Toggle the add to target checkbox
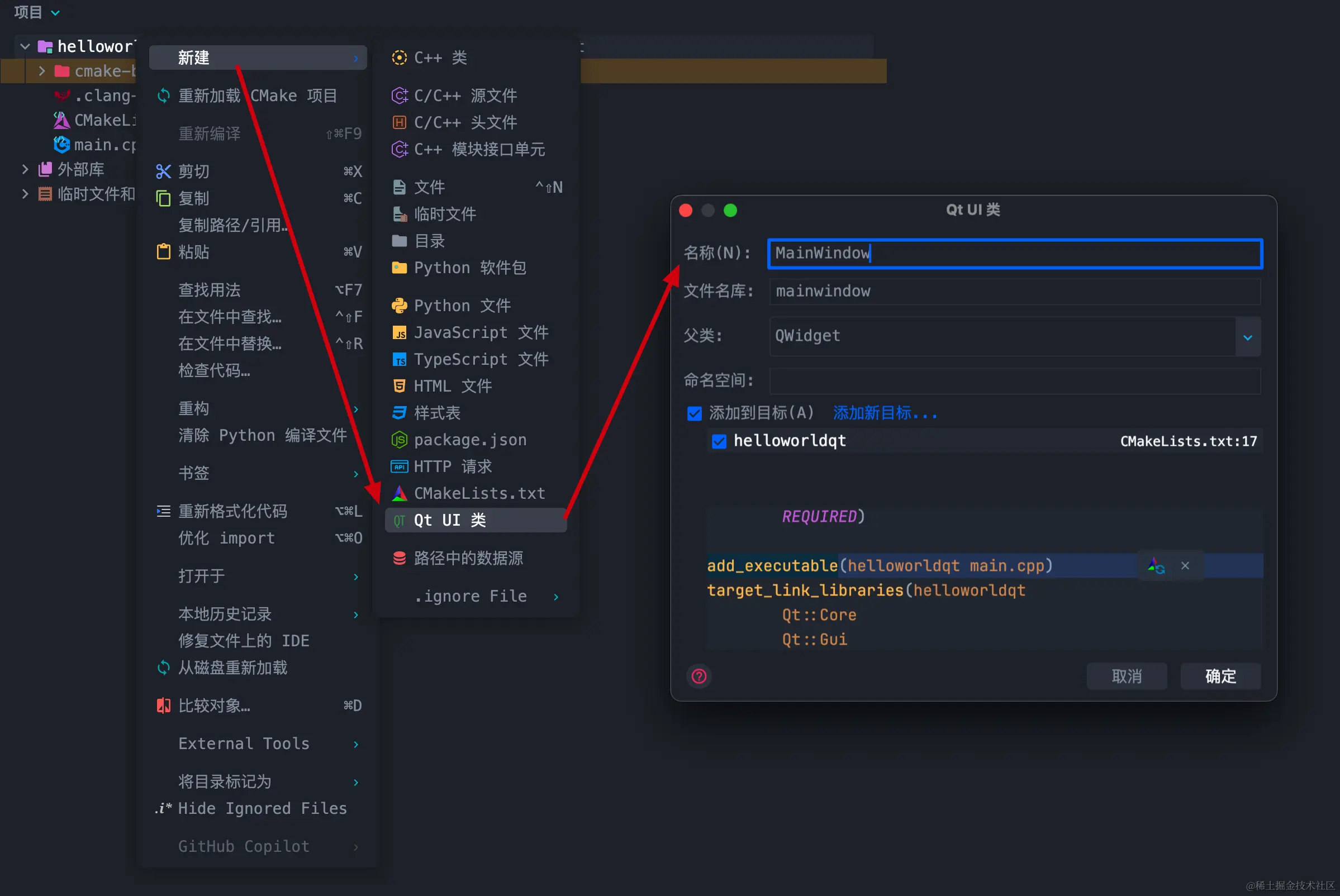 (x=694, y=413)
